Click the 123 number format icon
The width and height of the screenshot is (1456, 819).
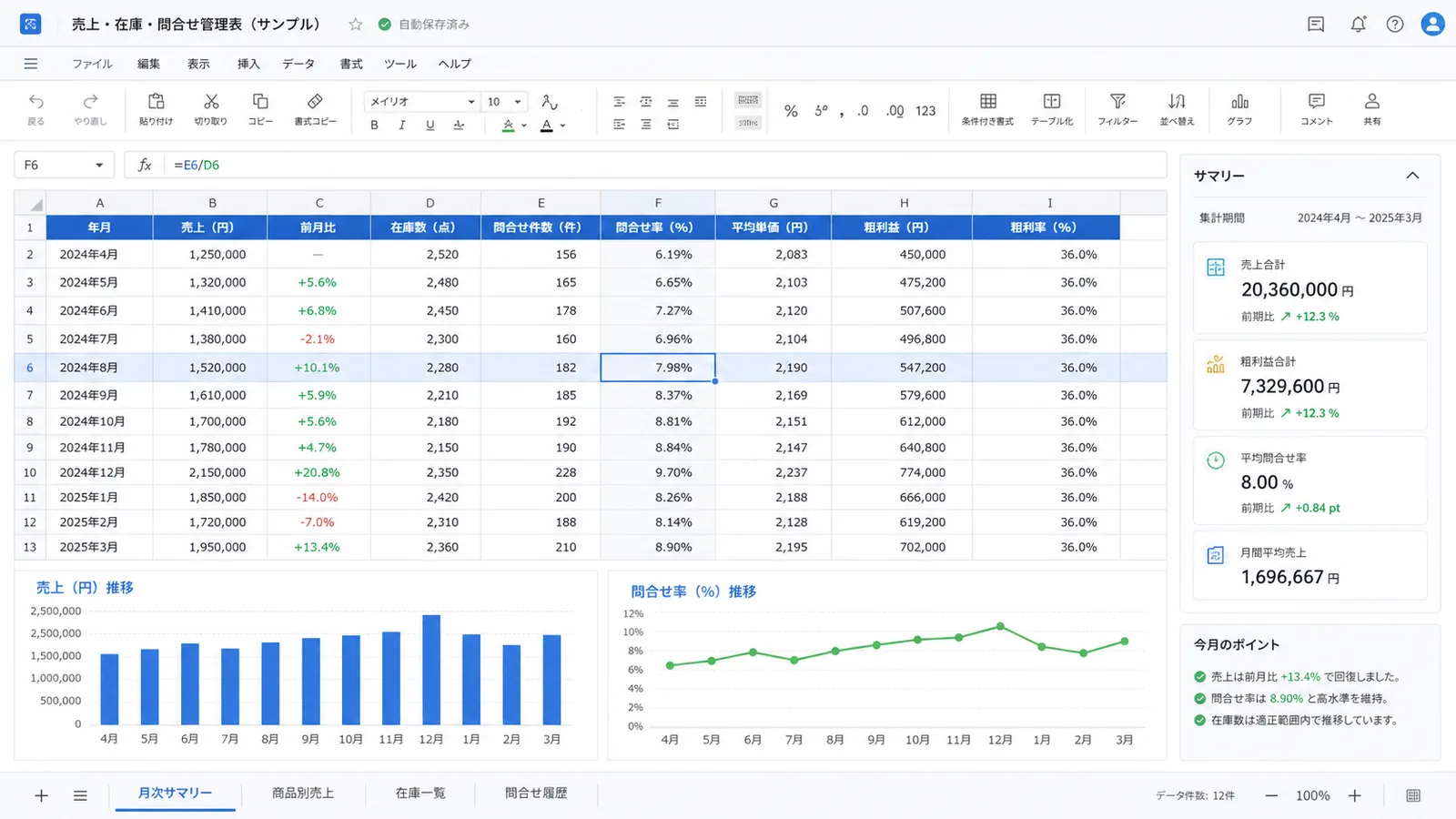(925, 111)
